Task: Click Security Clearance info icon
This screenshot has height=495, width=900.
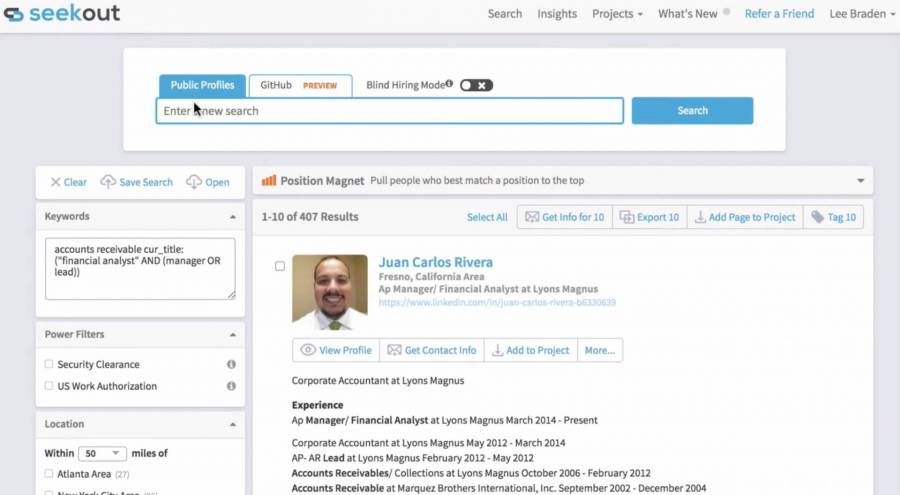Action: click(x=231, y=365)
